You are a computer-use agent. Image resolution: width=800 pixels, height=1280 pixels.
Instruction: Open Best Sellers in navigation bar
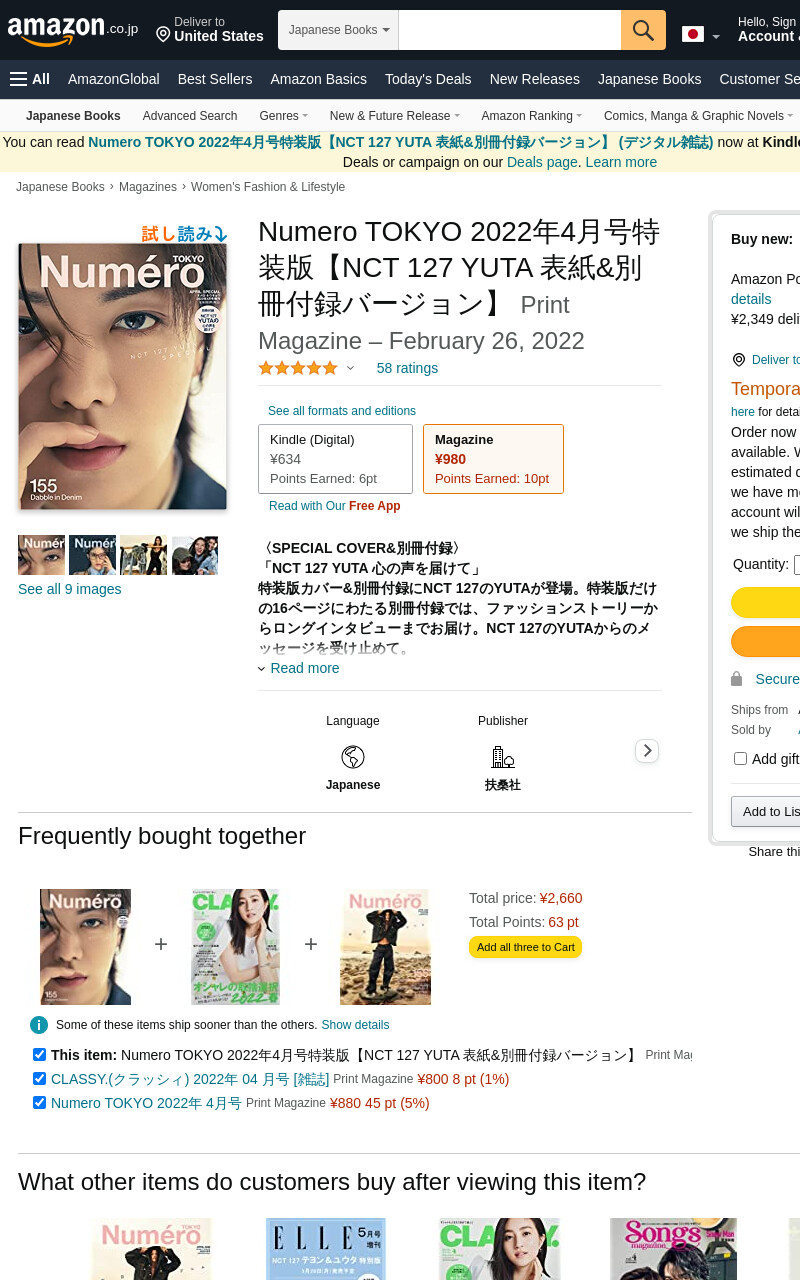point(215,79)
